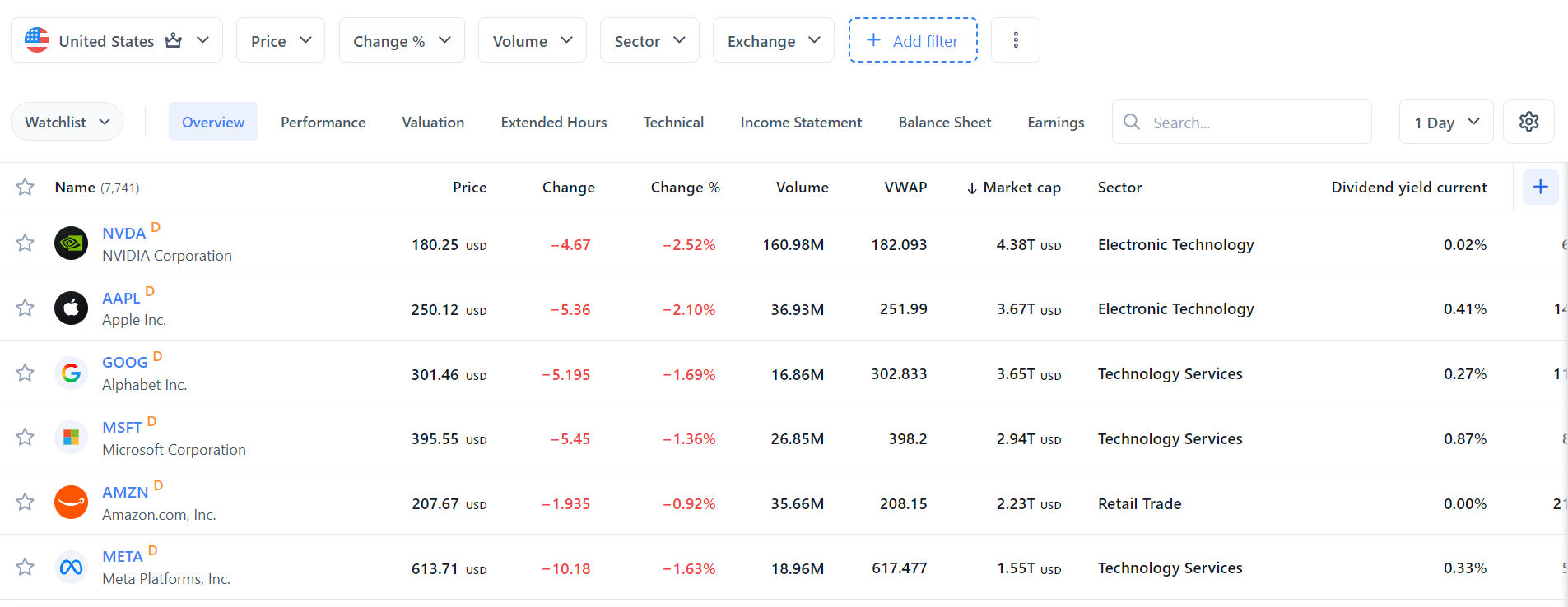Click the Retail Trade sector cell
The height and width of the screenshot is (607, 1568).
pos(1140,503)
